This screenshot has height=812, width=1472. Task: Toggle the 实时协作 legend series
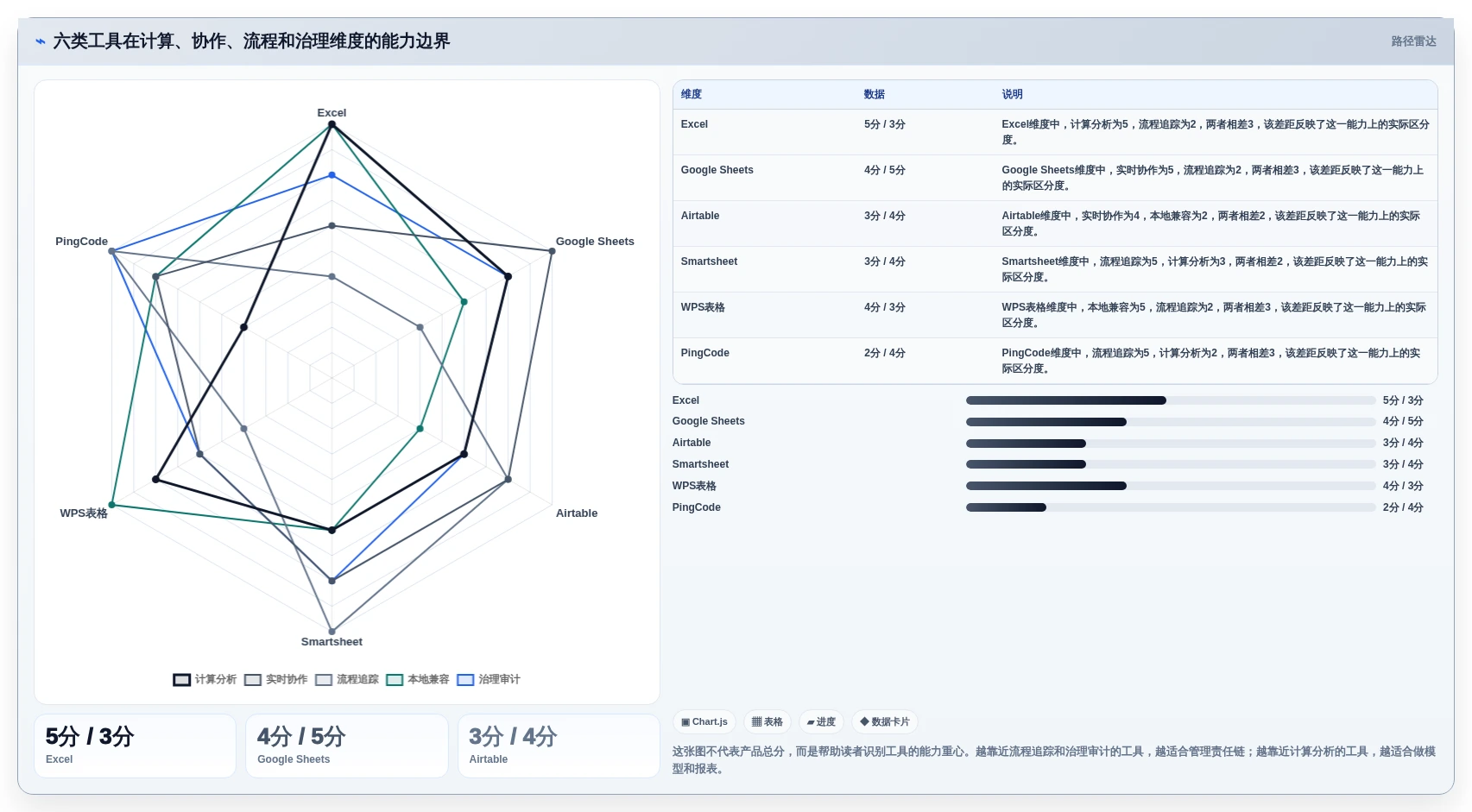pos(275,679)
